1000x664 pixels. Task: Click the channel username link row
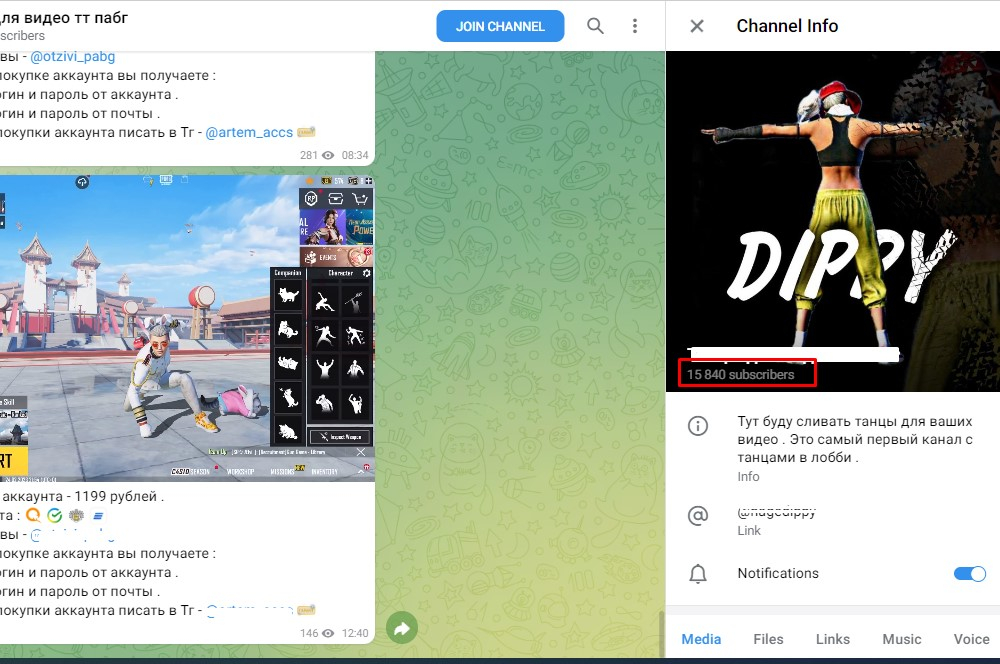833,520
